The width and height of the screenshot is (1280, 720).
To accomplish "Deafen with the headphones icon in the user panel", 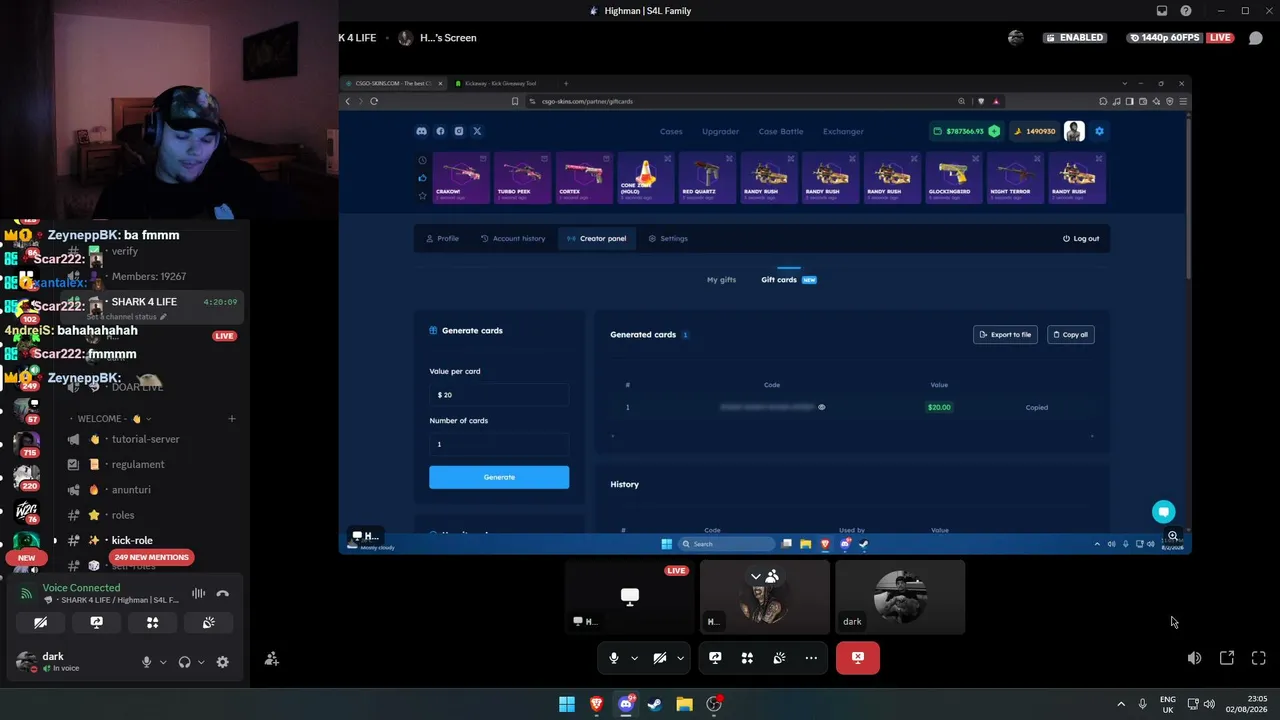I will [184, 662].
